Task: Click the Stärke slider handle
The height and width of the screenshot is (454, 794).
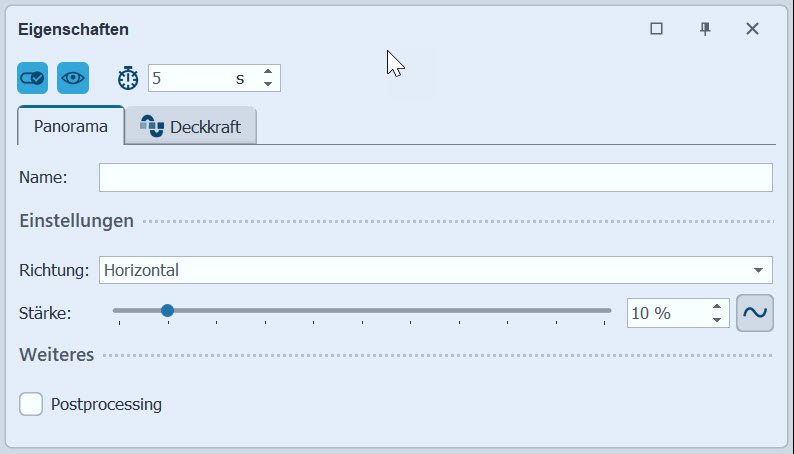Action: point(167,311)
